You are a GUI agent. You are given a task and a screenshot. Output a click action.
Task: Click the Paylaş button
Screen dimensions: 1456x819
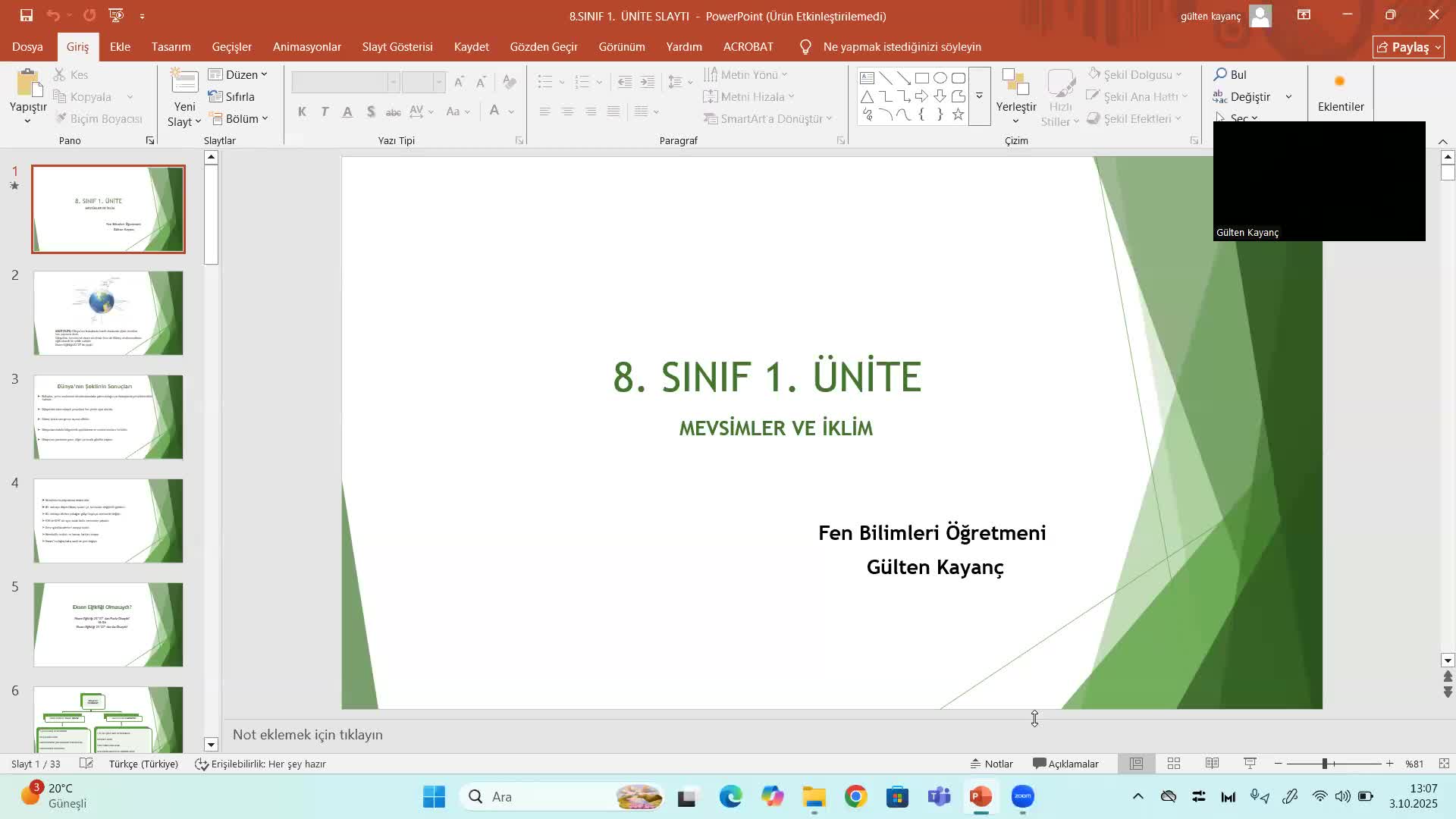click(x=1408, y=46)
